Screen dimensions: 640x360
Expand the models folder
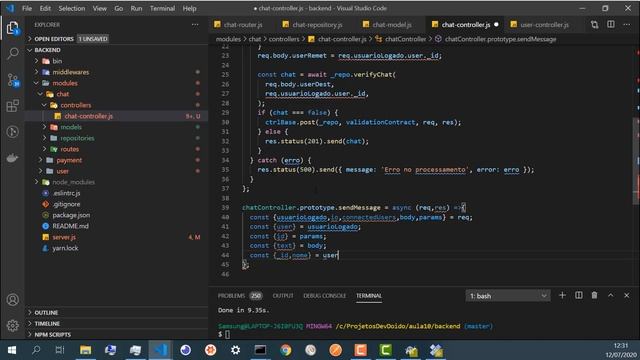(x=117, y=127)
